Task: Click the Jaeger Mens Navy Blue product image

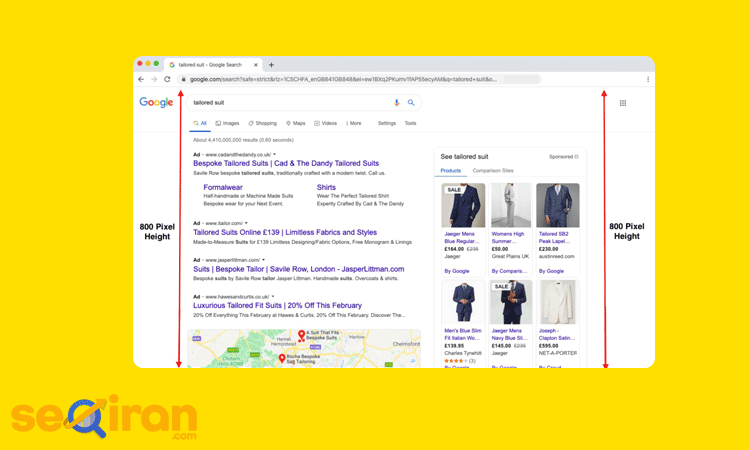Action: tap(511, 302)
